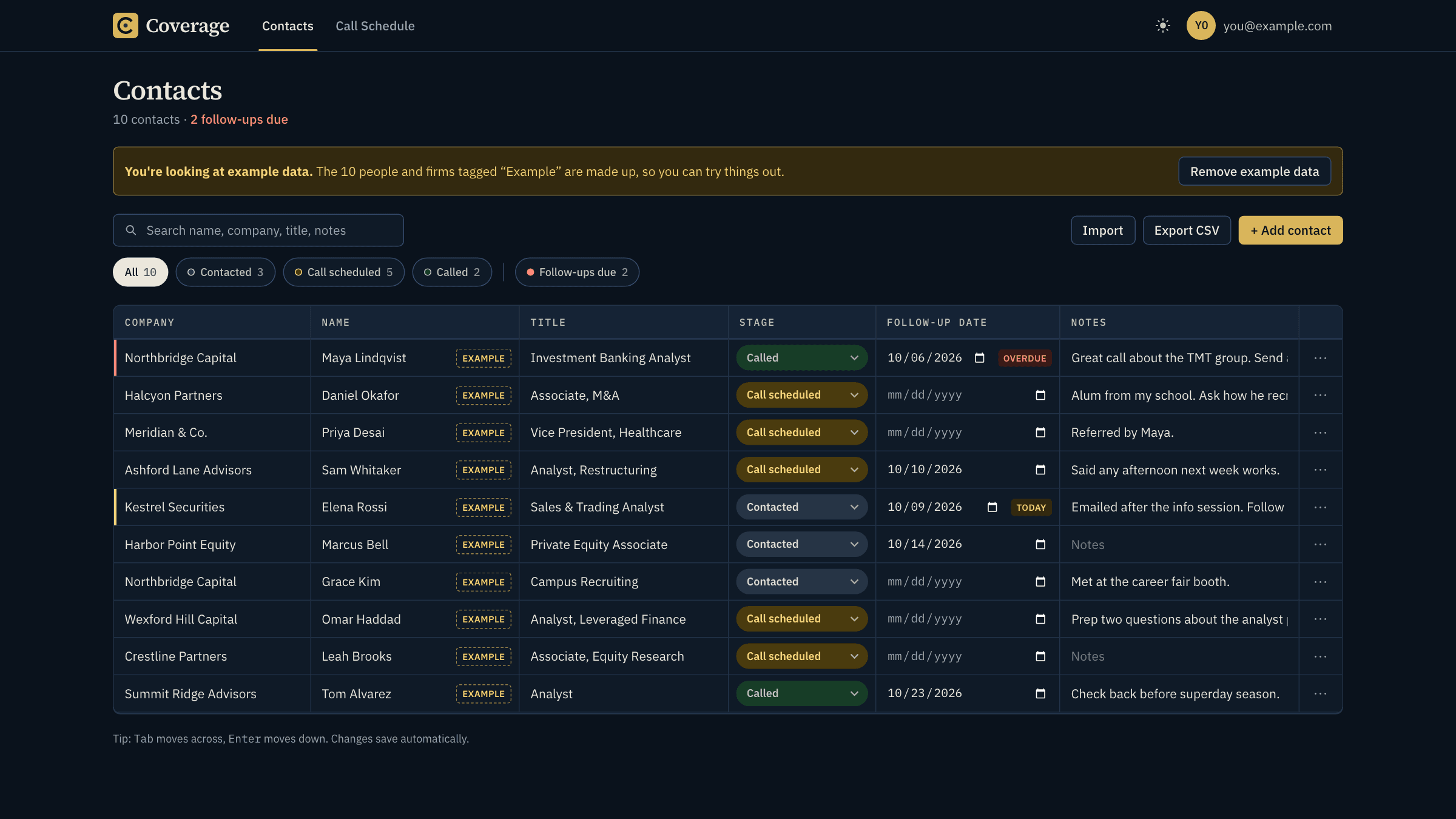Click the Notes field for Leah Brooks

[x=1179, y=656]
